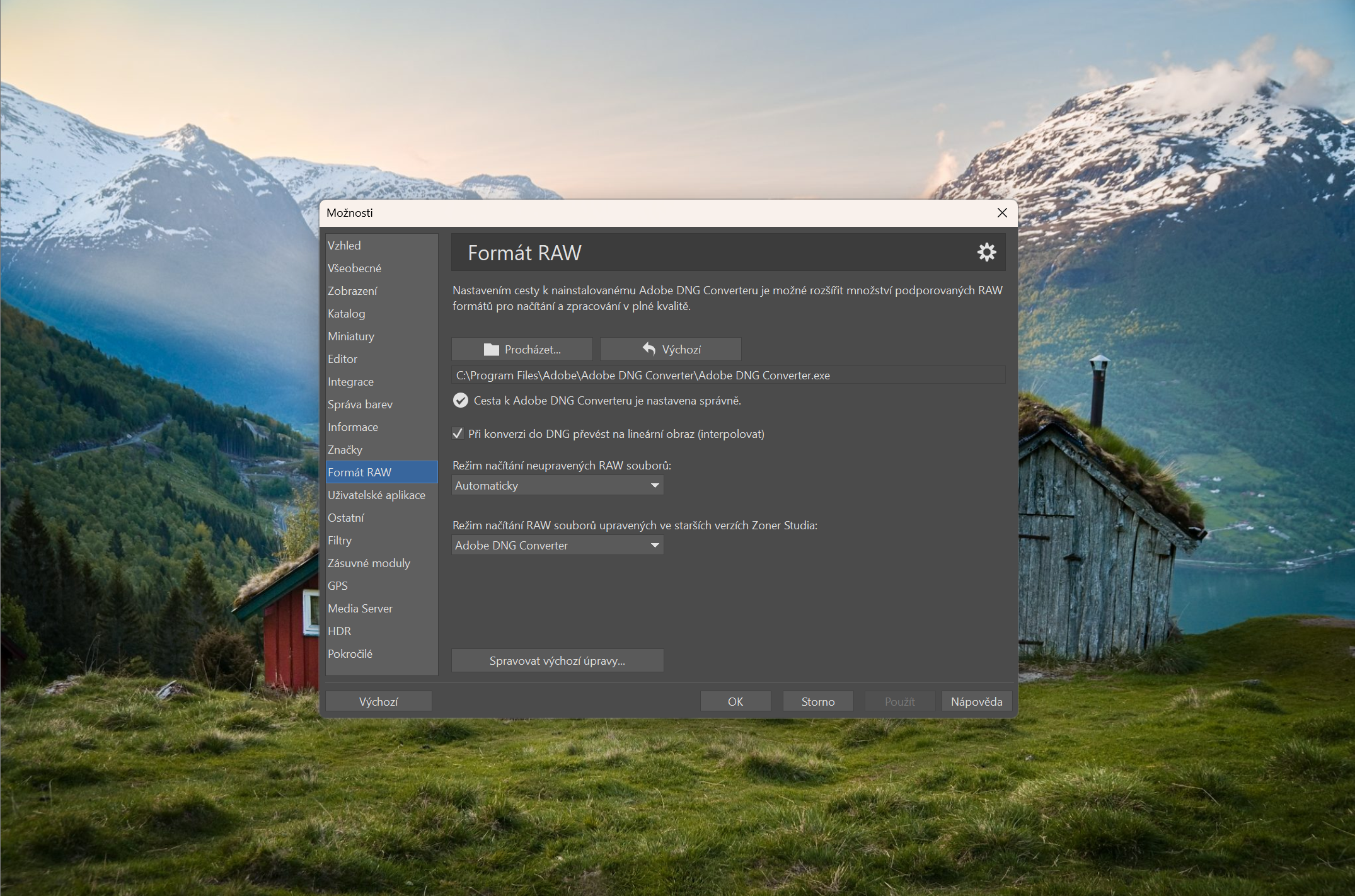Click the description paragraph about Adobe DNG Converter
The height and width of the screenshot is (896, 1355).
tap(727, 298)
